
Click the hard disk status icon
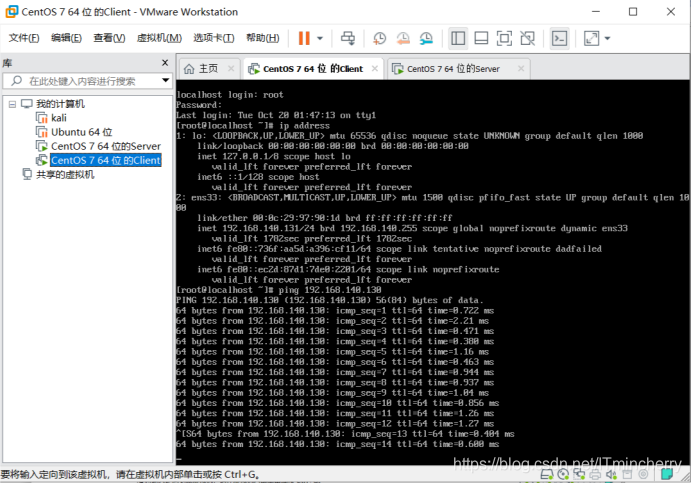coord(547,475)
